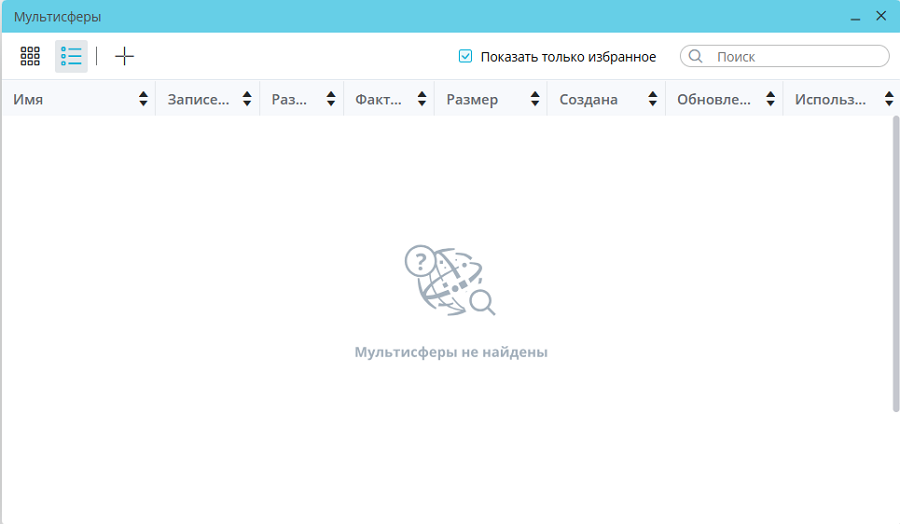900x524 pixels.
Task: Switch to grid tile view
Action: [x=30, y=56]
